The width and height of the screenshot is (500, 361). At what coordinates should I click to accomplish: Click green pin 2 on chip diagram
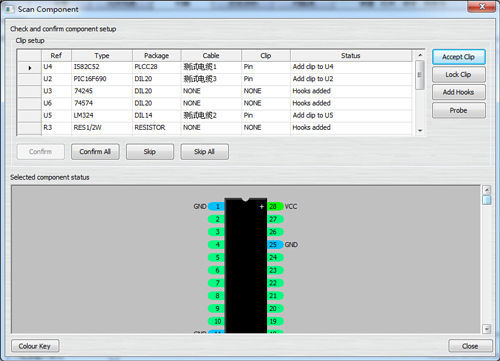[216, 219]
